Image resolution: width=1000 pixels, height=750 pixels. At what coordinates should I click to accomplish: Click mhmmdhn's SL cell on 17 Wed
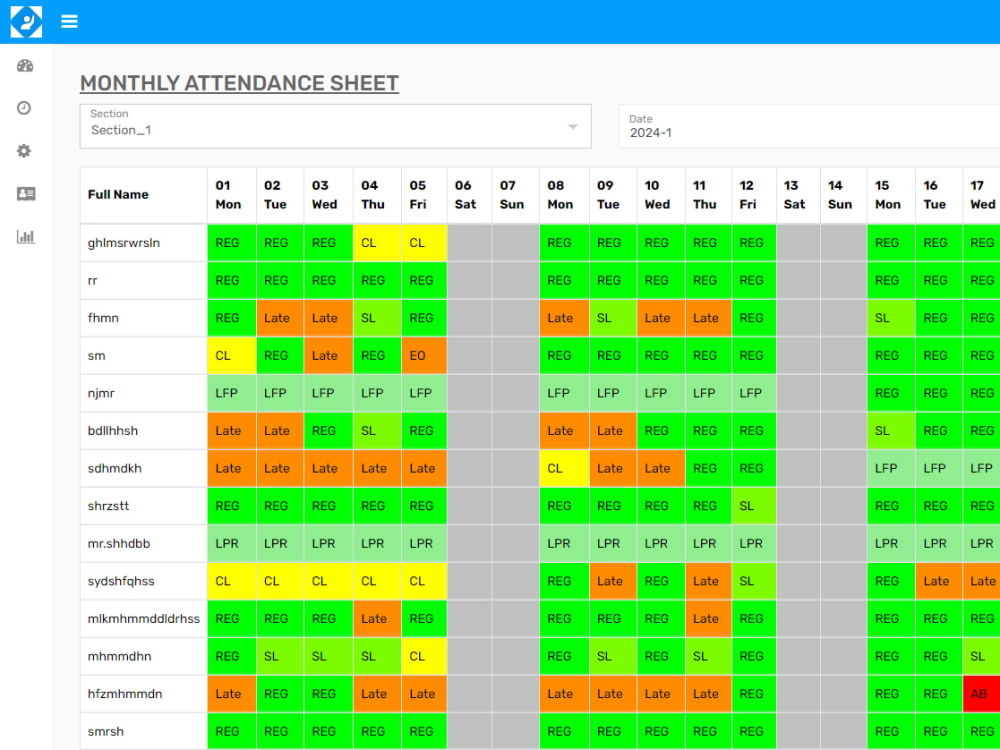(x=982, y=656)
